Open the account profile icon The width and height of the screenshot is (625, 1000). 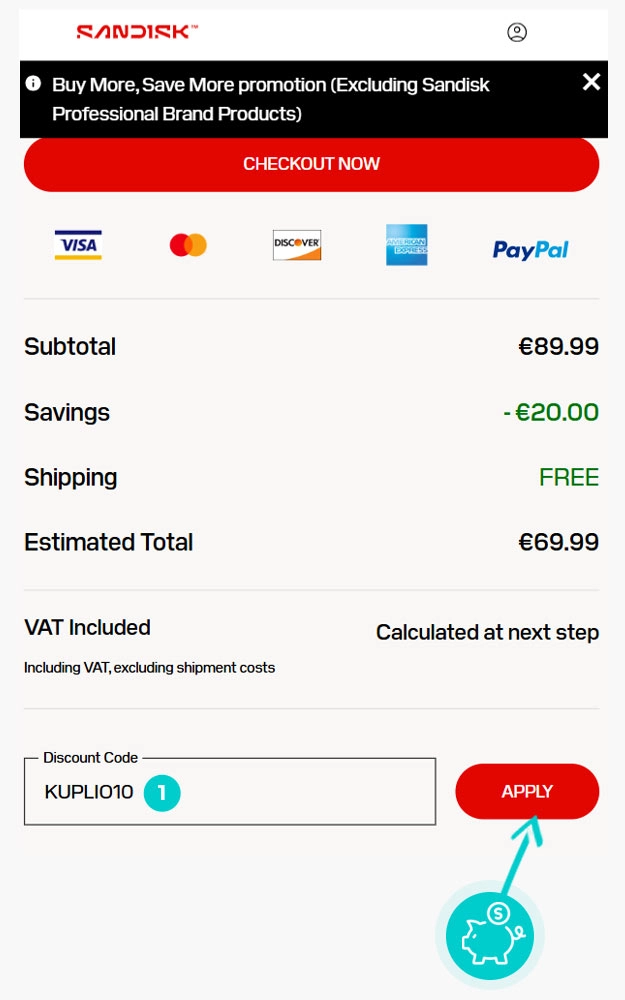517,32
